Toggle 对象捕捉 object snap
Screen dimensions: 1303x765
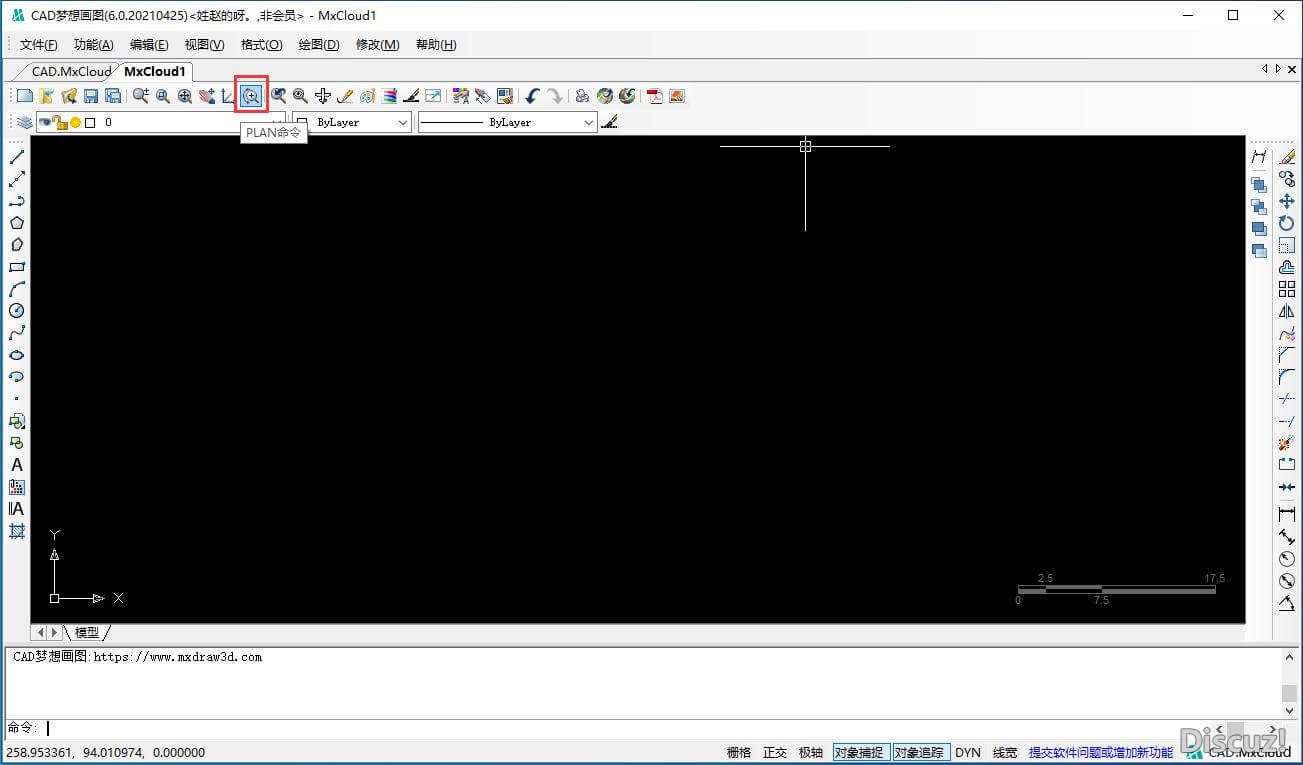click(859, 752)
